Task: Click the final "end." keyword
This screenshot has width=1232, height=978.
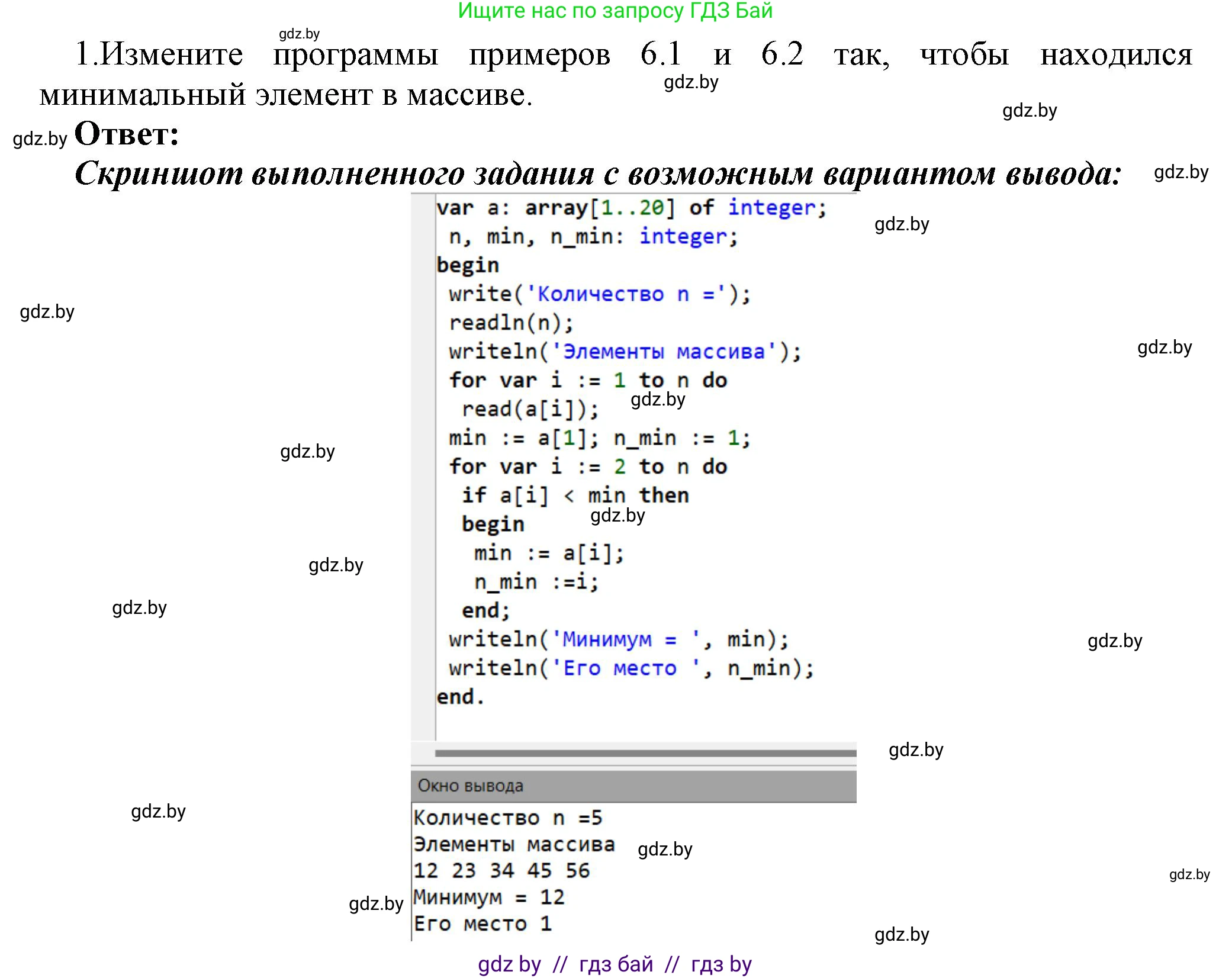Action: click(x=459, y=696)
